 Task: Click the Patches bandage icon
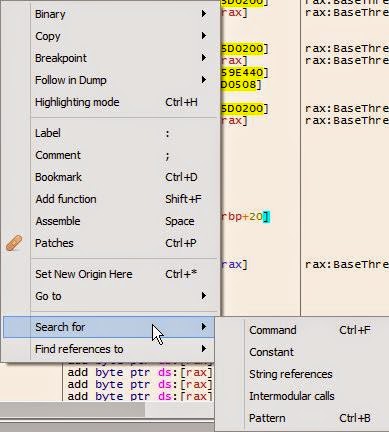coord(14,243)
